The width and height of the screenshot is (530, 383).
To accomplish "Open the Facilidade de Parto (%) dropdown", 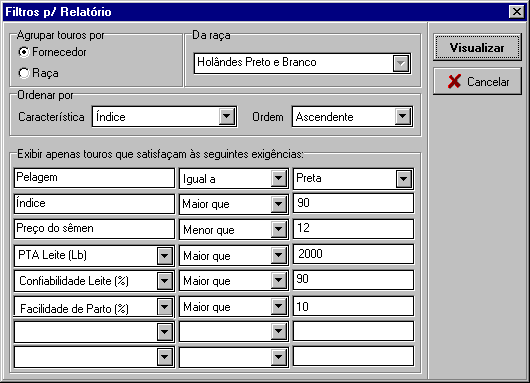I will pyautogui.click(x=165, y=307).
